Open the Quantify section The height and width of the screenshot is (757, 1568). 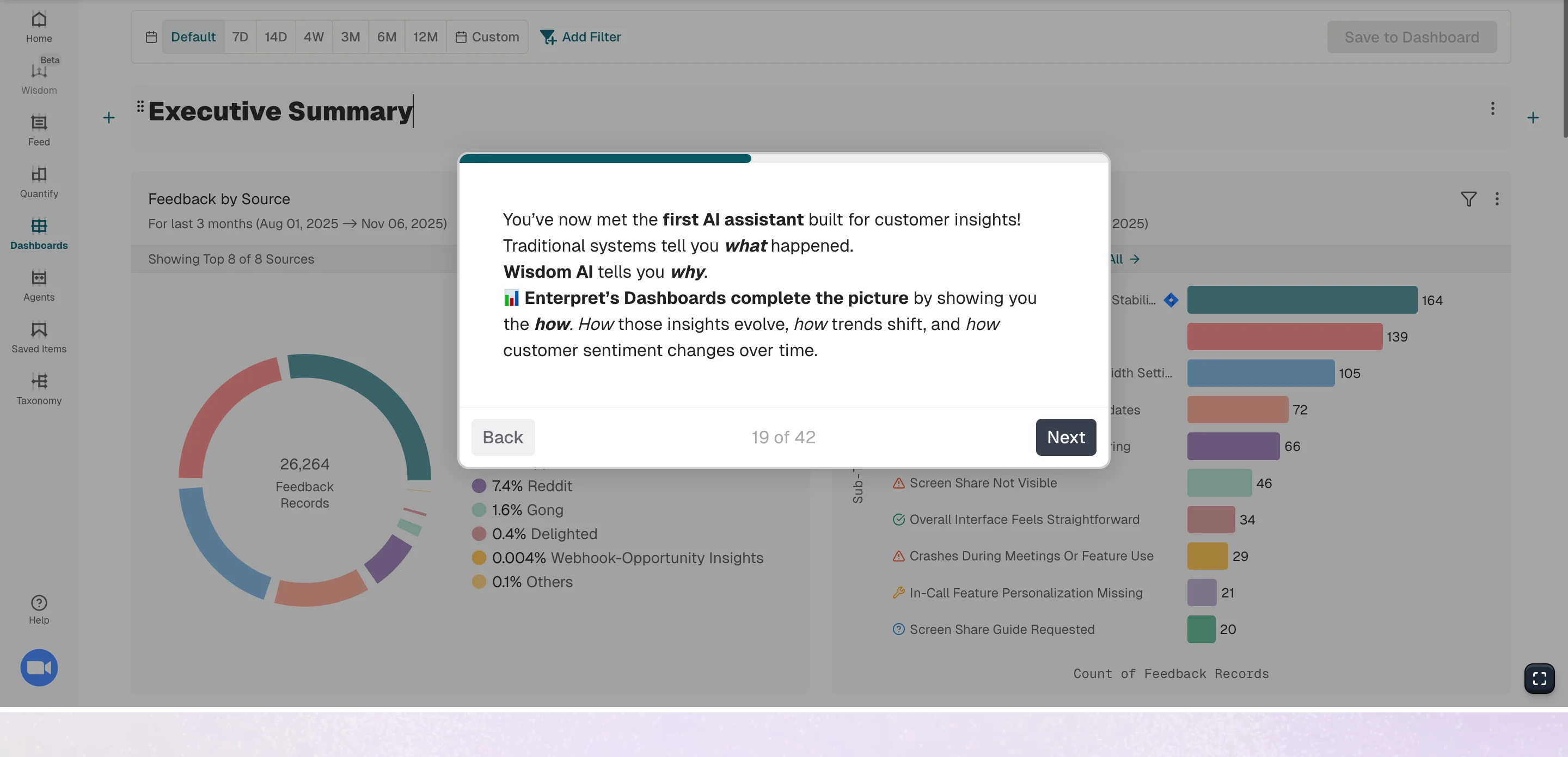[38, 181]
